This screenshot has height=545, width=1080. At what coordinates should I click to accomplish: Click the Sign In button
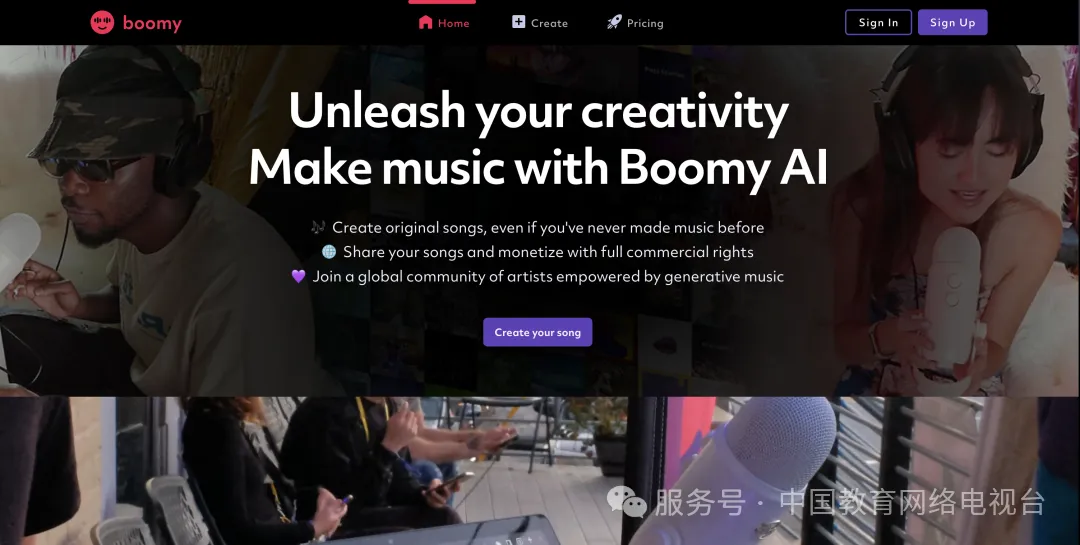click(878, 22)
